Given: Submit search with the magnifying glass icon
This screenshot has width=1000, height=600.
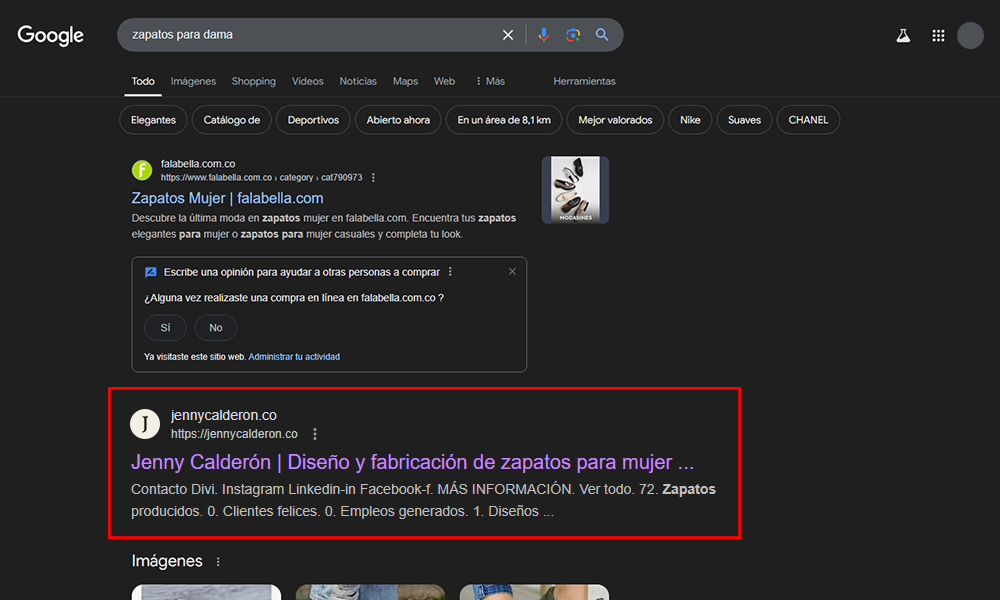Looking at the screenshot, I should click(x=602, y=35).
